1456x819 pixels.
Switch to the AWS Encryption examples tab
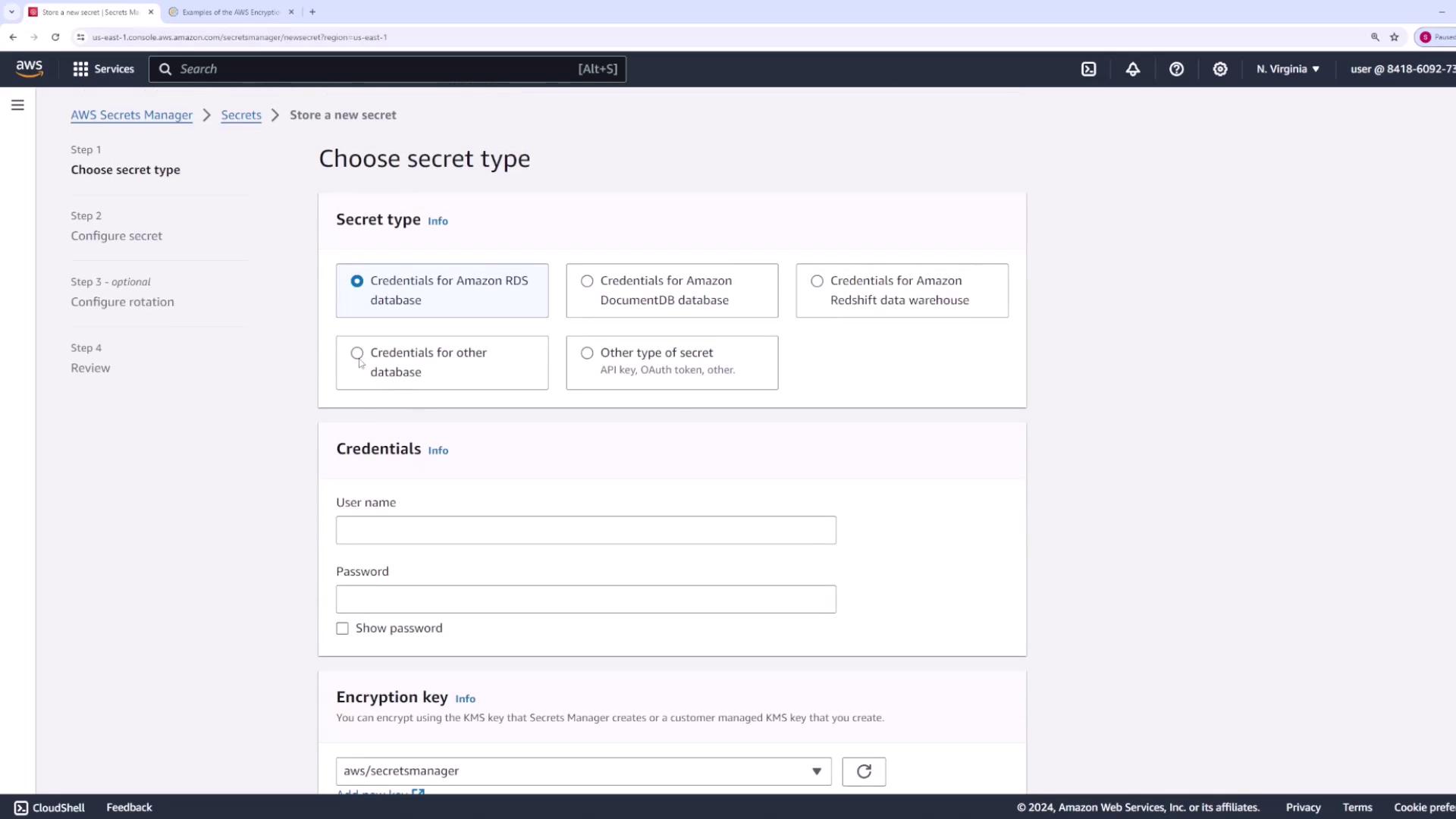231,12
